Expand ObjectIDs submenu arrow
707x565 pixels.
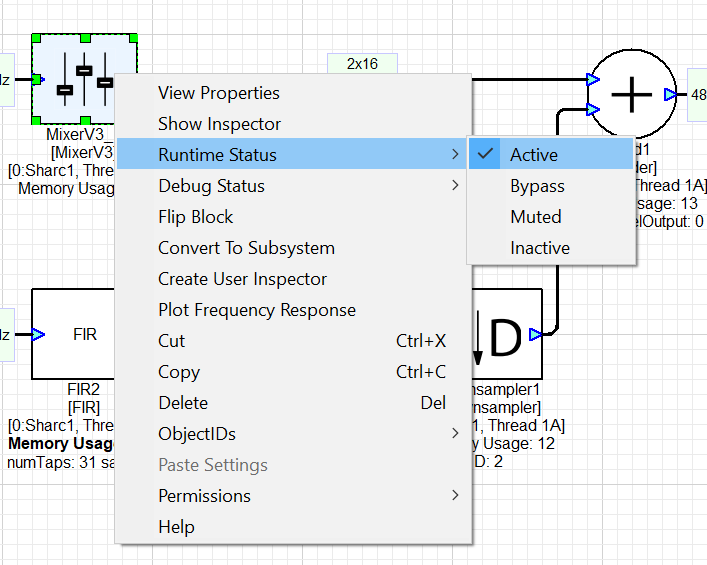pos(455,433)
